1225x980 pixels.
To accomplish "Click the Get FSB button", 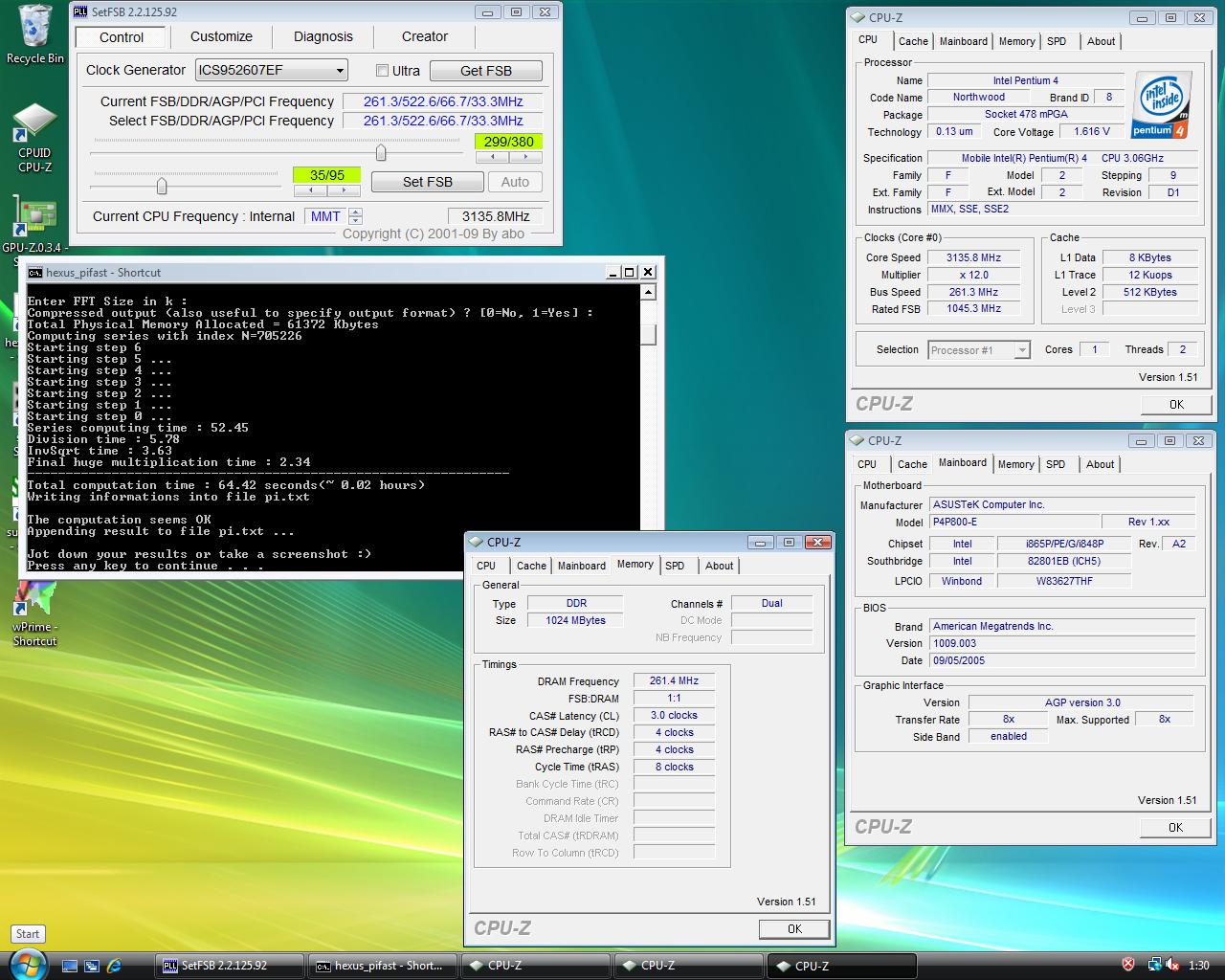I will (486, 71).
